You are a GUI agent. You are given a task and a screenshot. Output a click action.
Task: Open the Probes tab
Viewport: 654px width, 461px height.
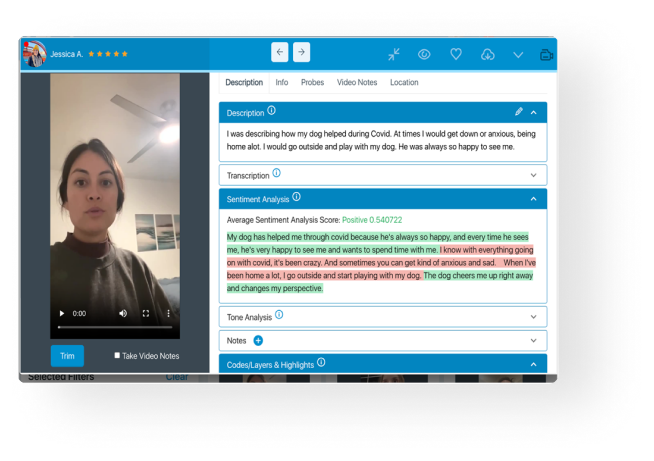312,83
